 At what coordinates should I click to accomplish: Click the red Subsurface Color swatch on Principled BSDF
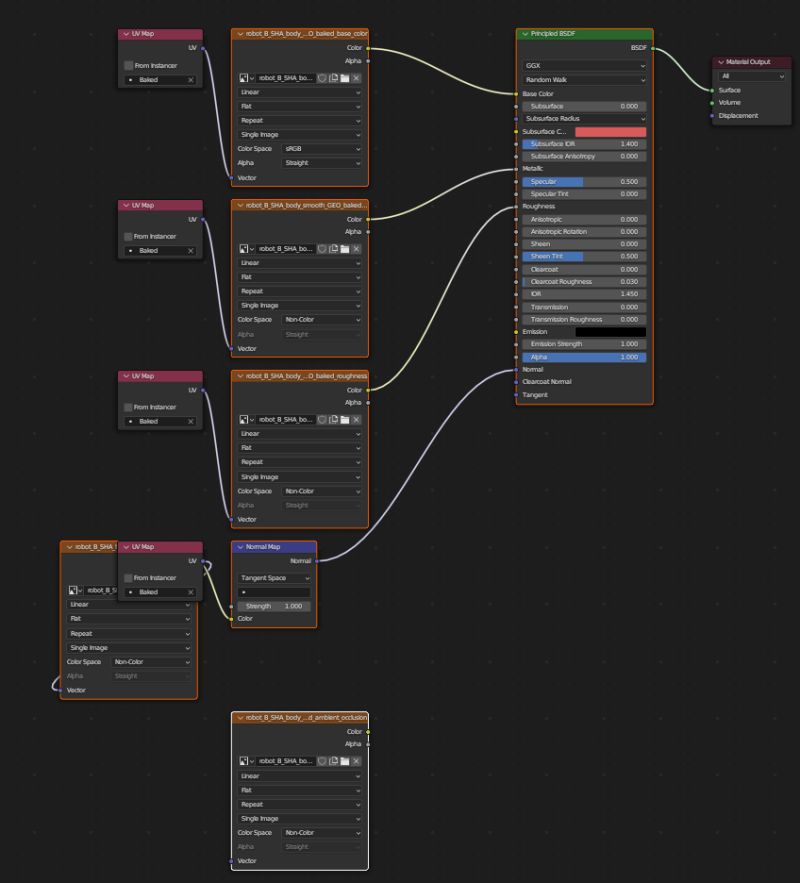tap(610, 131)
